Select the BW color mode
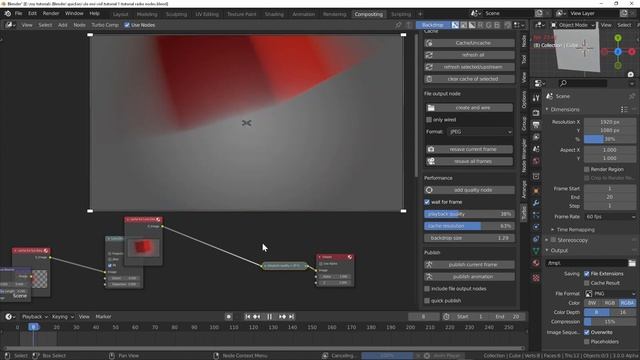Screen dimensions: 640x360 [592, 303]
